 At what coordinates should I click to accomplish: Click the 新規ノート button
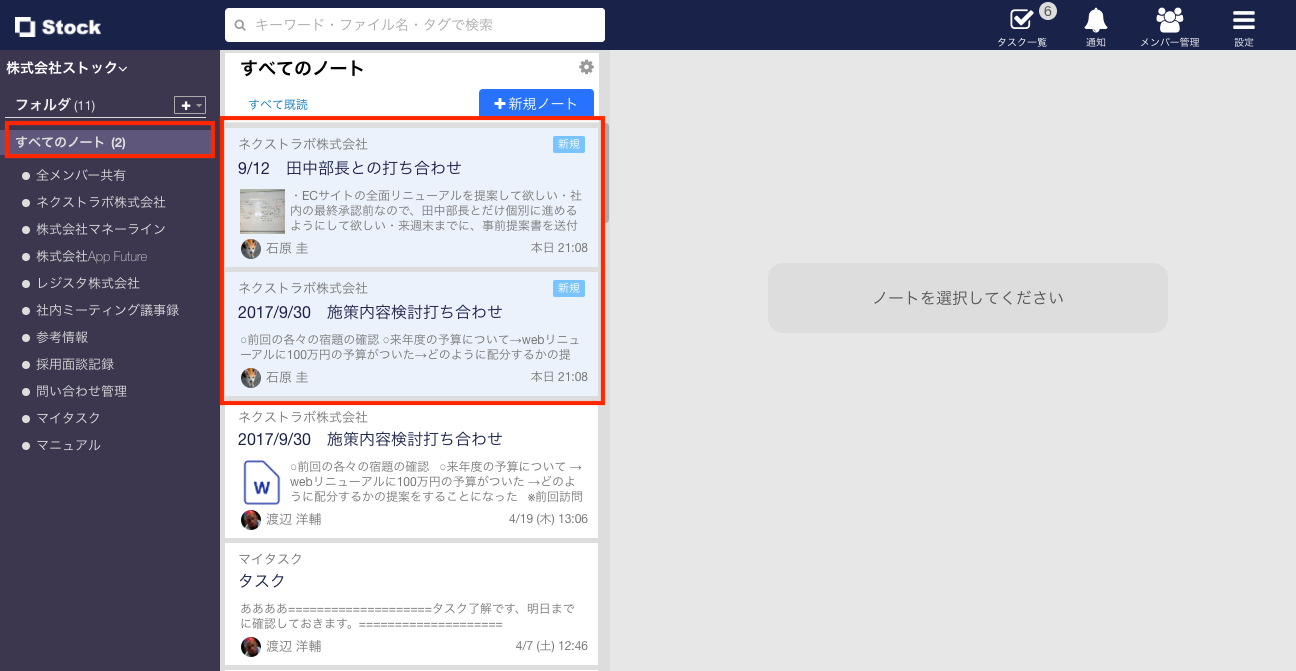click(x=536, y=103)
